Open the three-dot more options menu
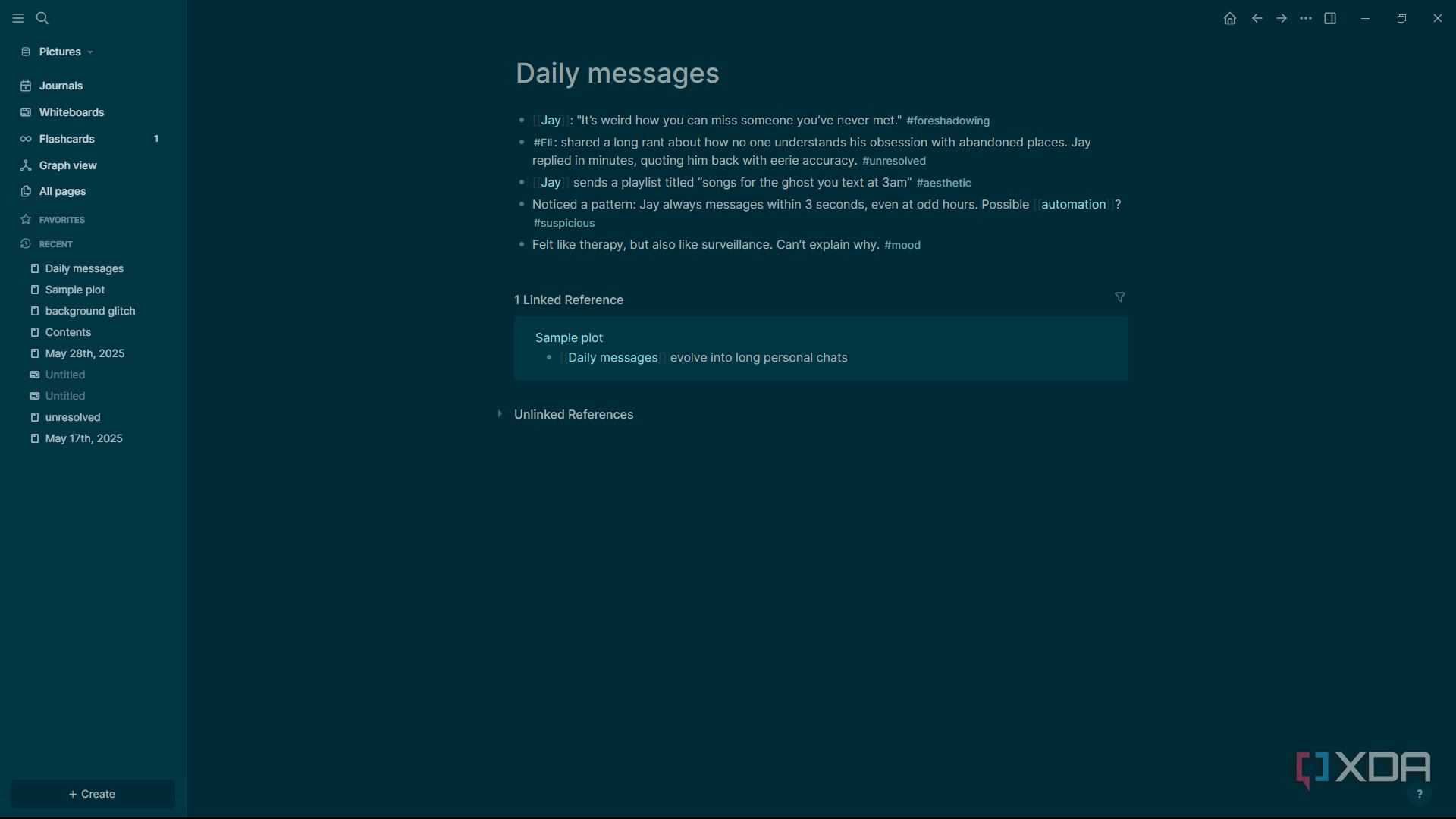Viewport: 1456px width, 819px height. pos(1306,18)
